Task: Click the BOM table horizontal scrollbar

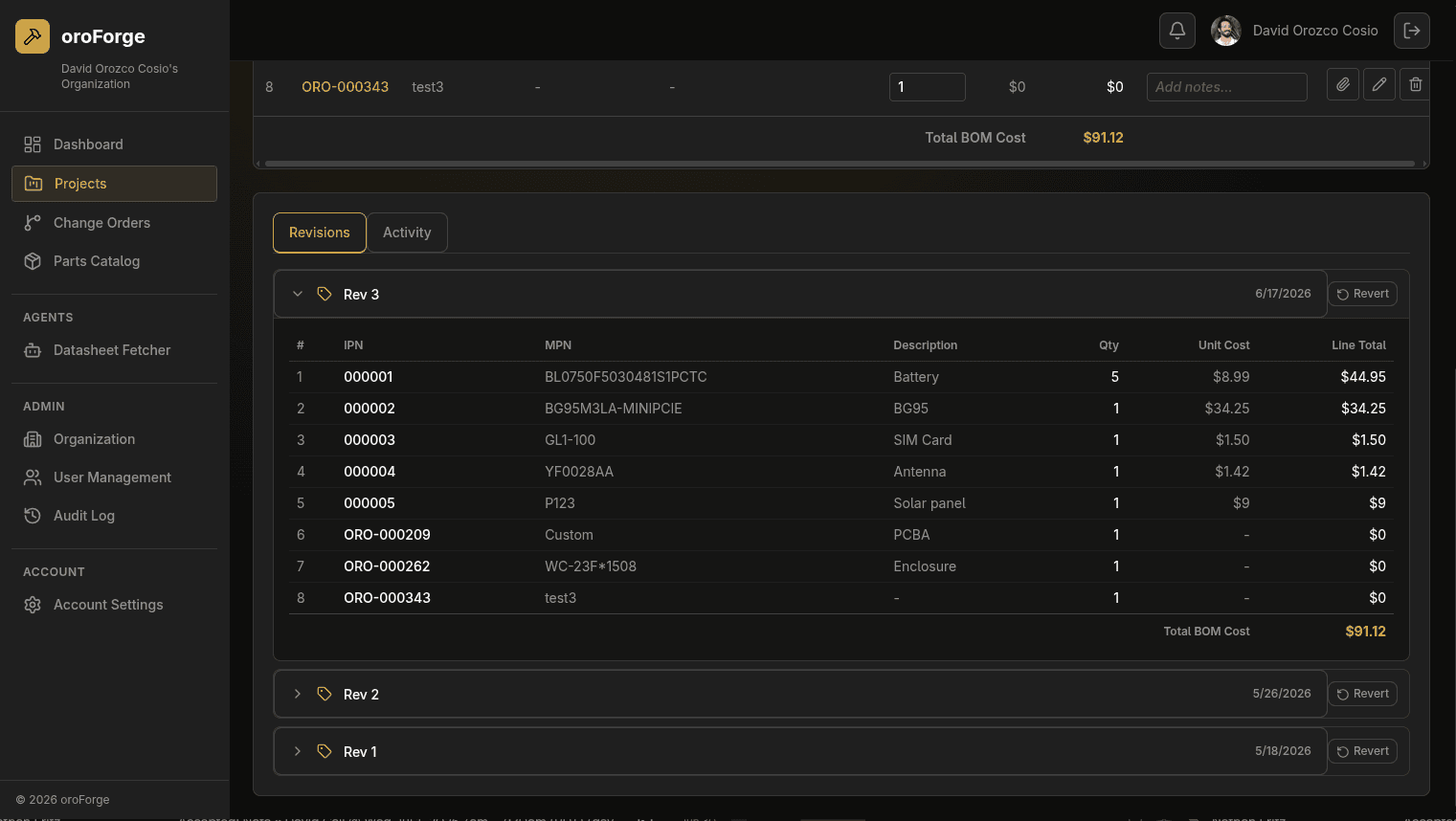Action: click(x=840, y=164)
